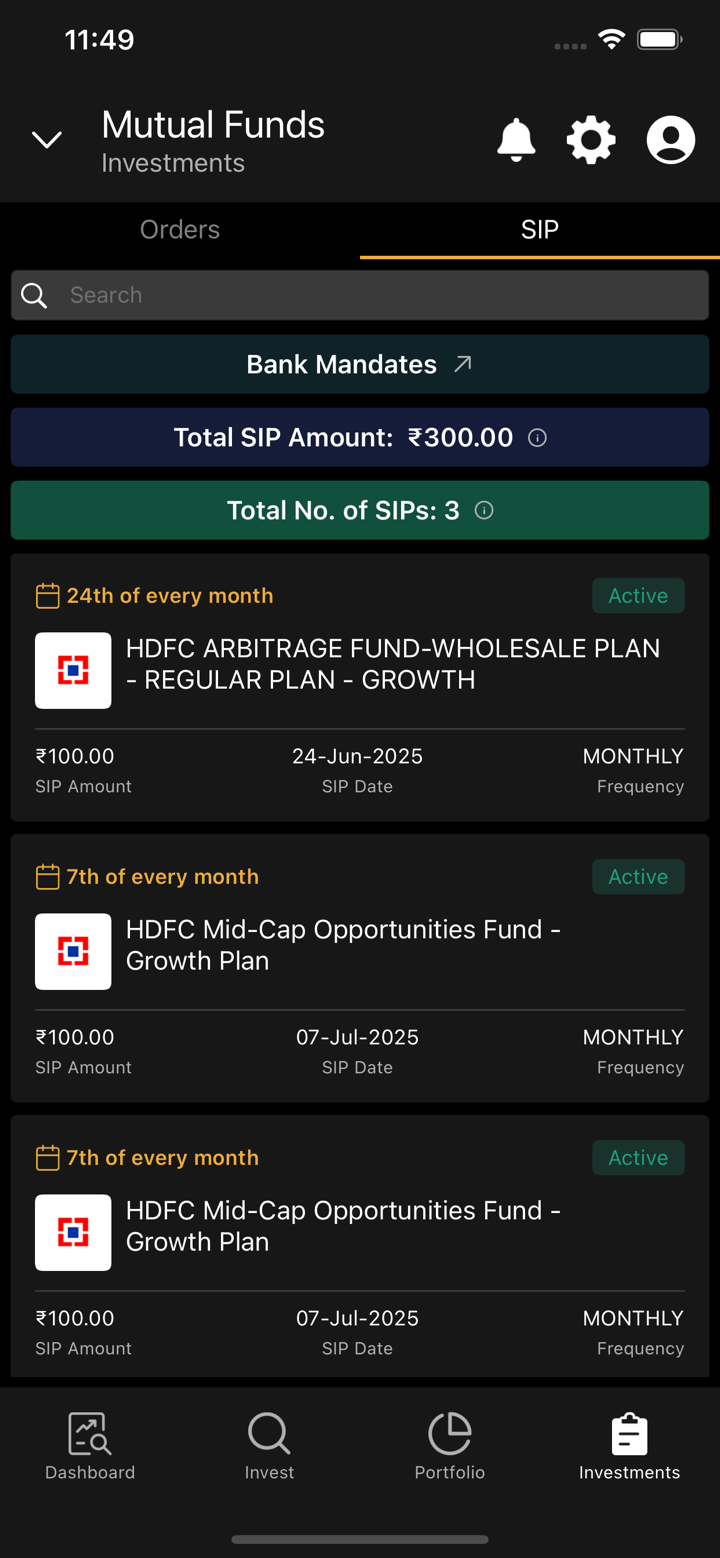Tap Active badge on the 24th SIP

(638, 596)
